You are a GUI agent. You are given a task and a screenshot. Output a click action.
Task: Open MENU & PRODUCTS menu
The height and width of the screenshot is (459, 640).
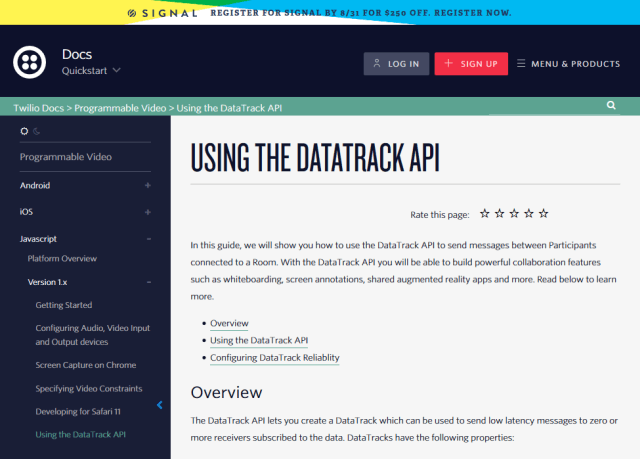coord(568,64)
